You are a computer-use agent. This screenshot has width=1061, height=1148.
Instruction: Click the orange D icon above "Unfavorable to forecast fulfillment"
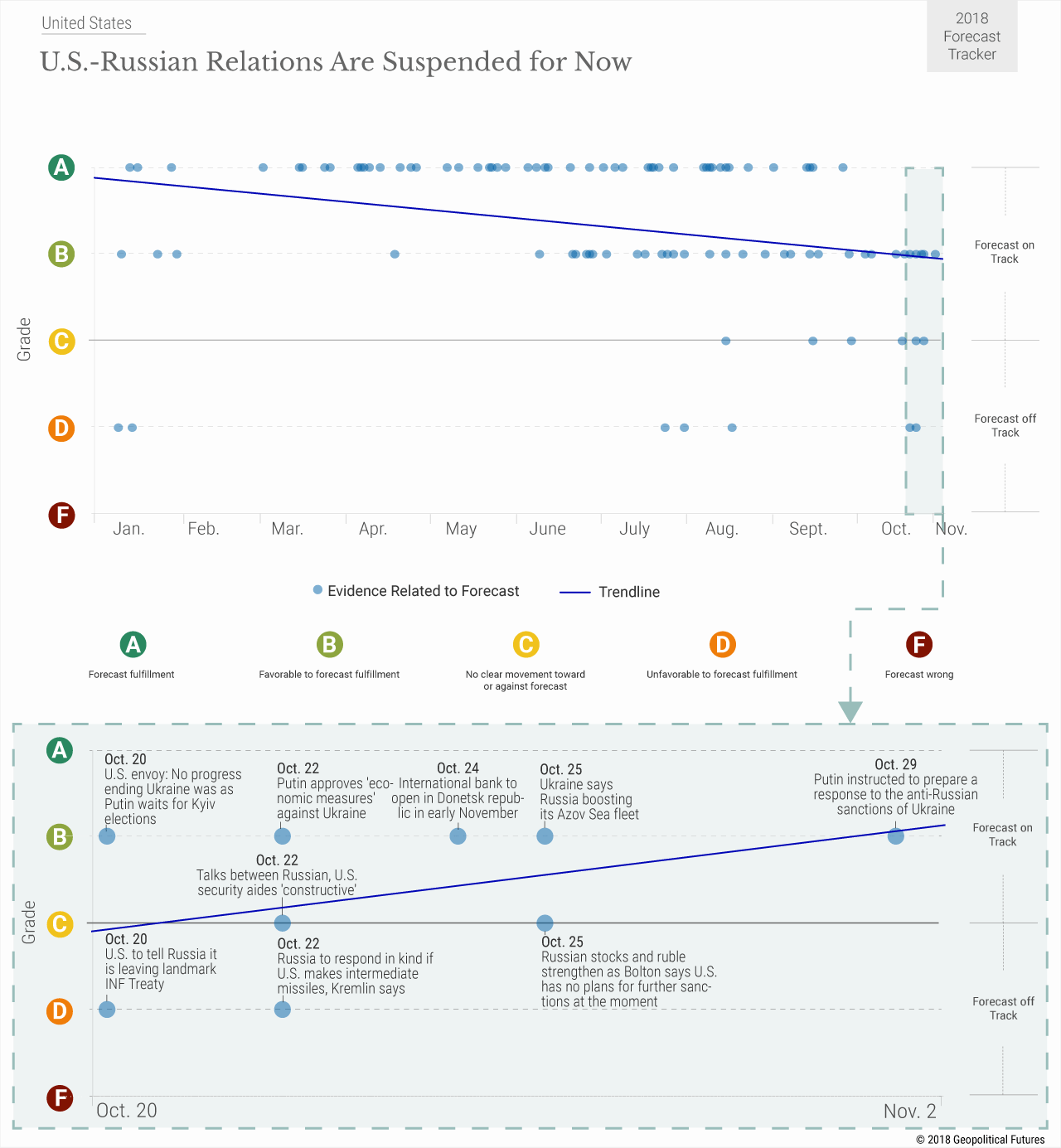[722, 644]
